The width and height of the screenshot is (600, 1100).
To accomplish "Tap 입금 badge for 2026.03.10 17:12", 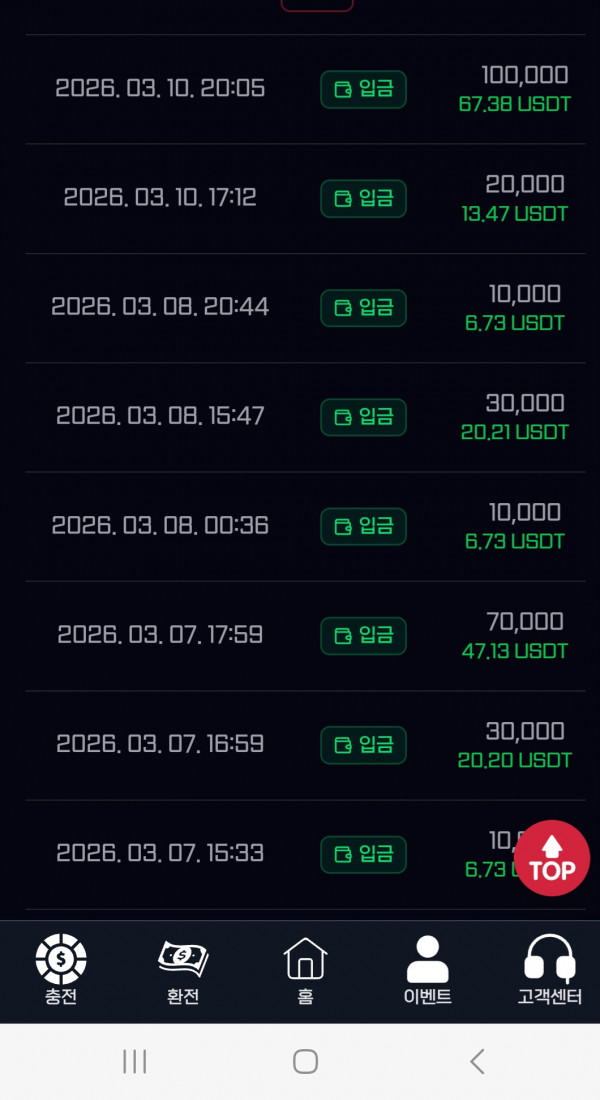I will pyautogui.click(x=363, y=198).
